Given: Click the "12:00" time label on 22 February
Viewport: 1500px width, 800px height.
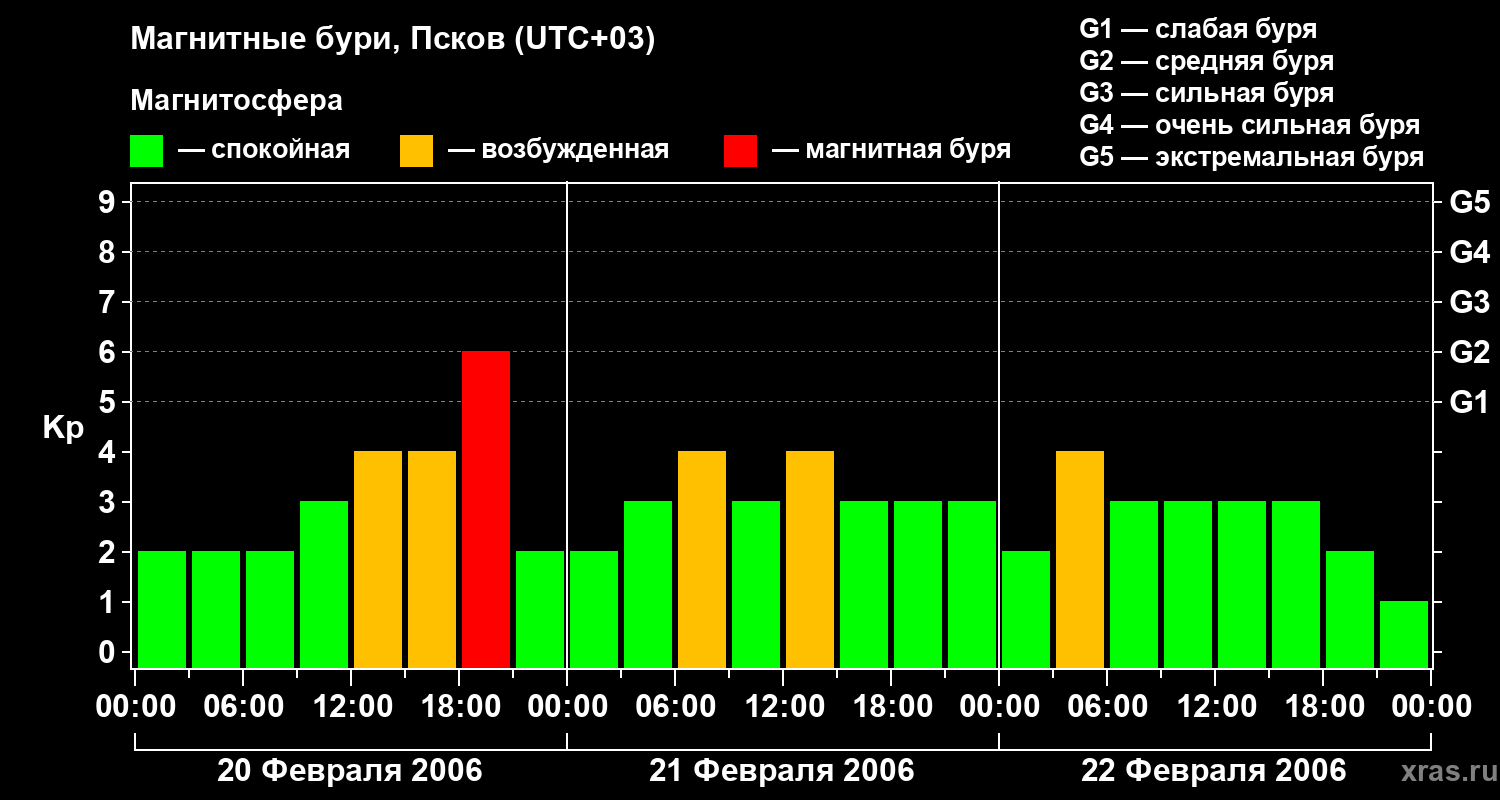Looking at the screenshot, I should point(1215,707).
